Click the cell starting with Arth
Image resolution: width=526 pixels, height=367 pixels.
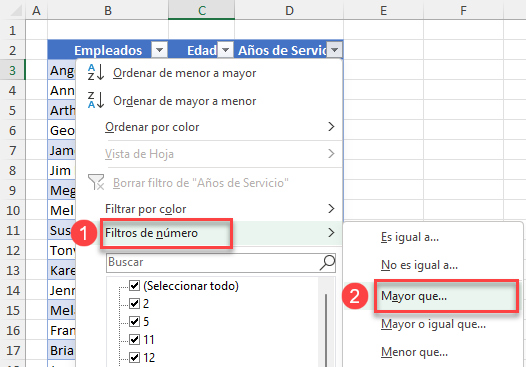pyautogui.click(x=62, y=110)
